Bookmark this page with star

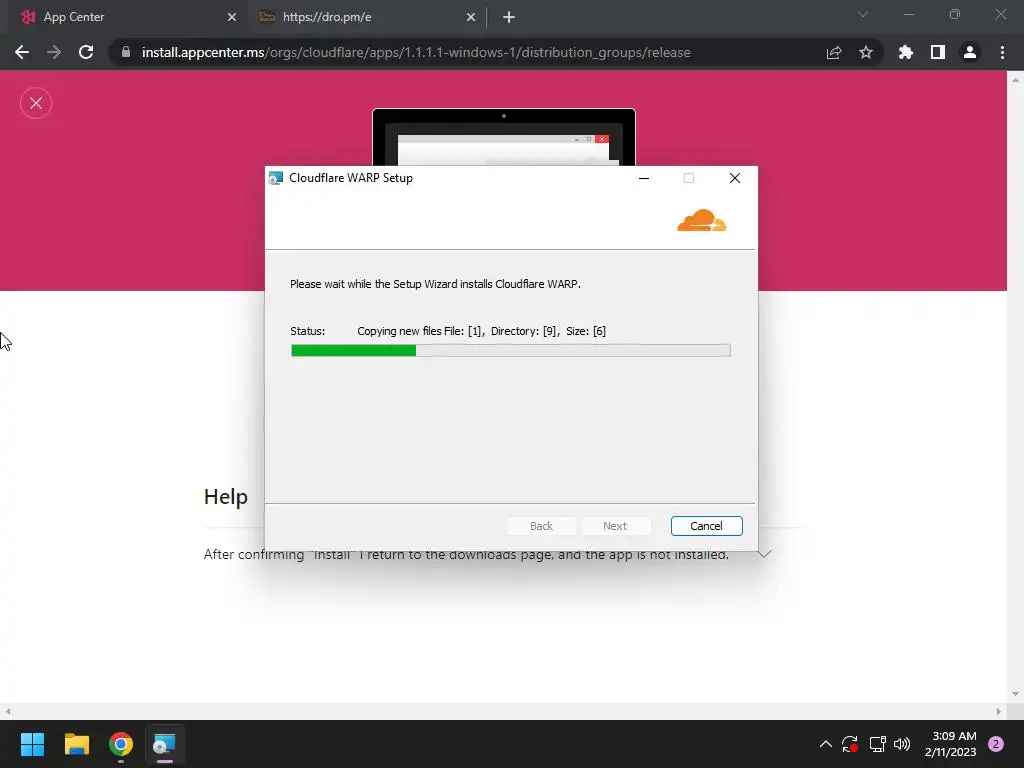(x=866, y=52)
